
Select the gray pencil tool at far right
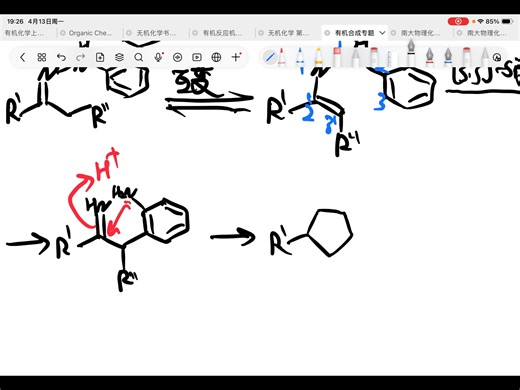[x=485, y=57]
